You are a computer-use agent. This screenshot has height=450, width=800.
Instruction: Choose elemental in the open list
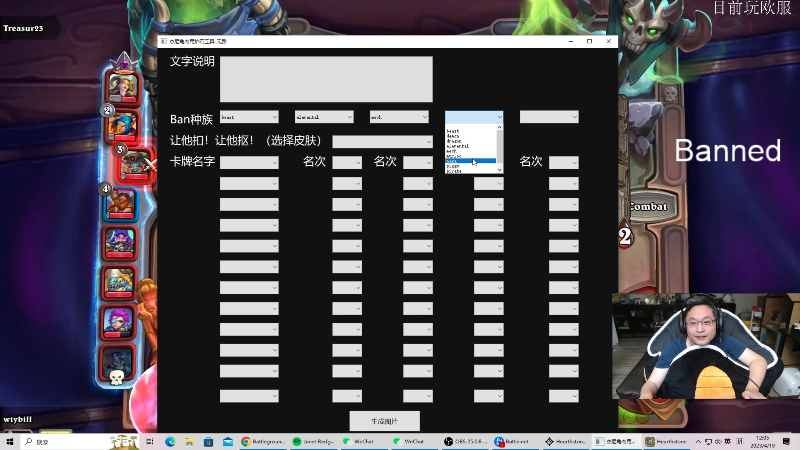point(470,146)
